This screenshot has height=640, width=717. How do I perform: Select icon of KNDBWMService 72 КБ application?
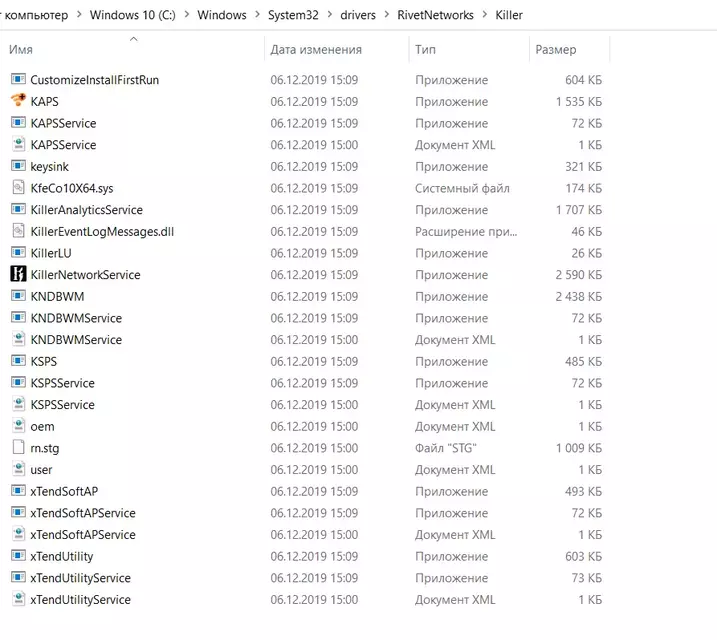tap(18, 318)
